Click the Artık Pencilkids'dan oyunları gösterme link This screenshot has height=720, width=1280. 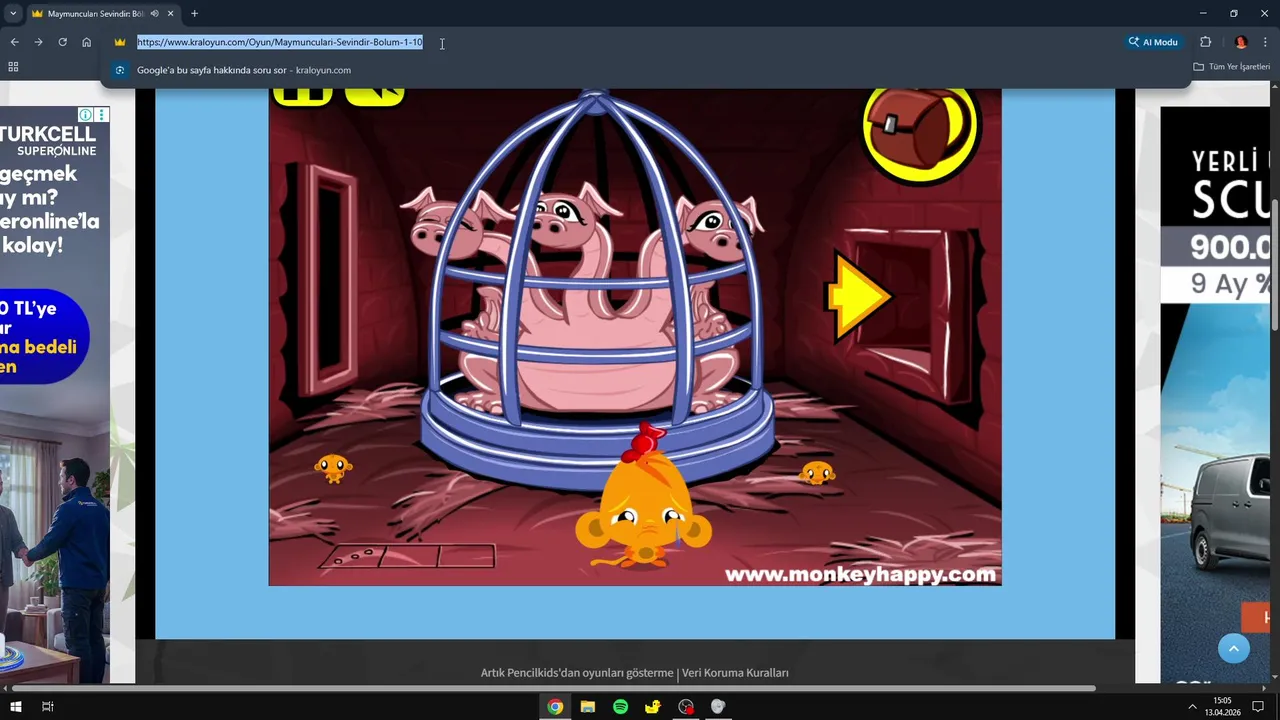pos(577,673)
